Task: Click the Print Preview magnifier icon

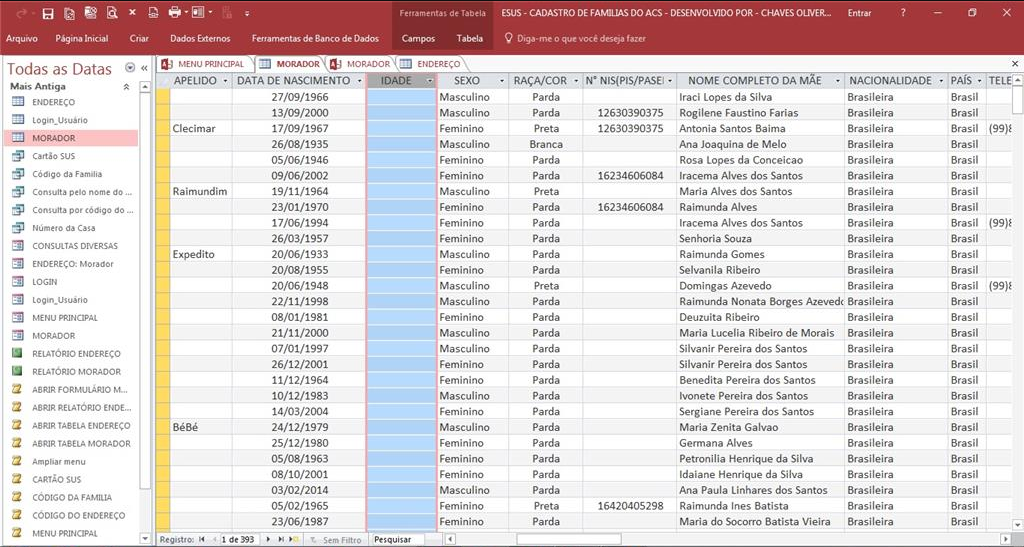Action: [x=112, y=13]
